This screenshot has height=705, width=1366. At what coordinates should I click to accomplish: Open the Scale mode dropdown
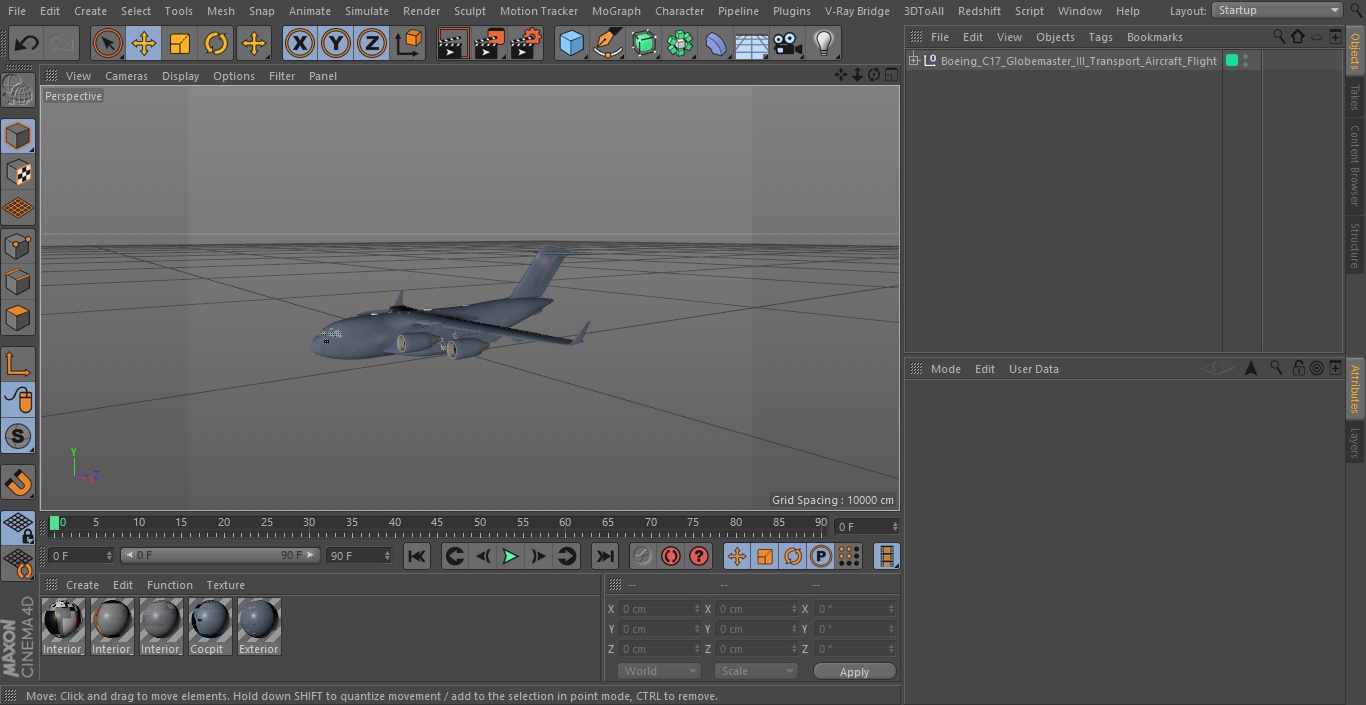tap(756, 671)
